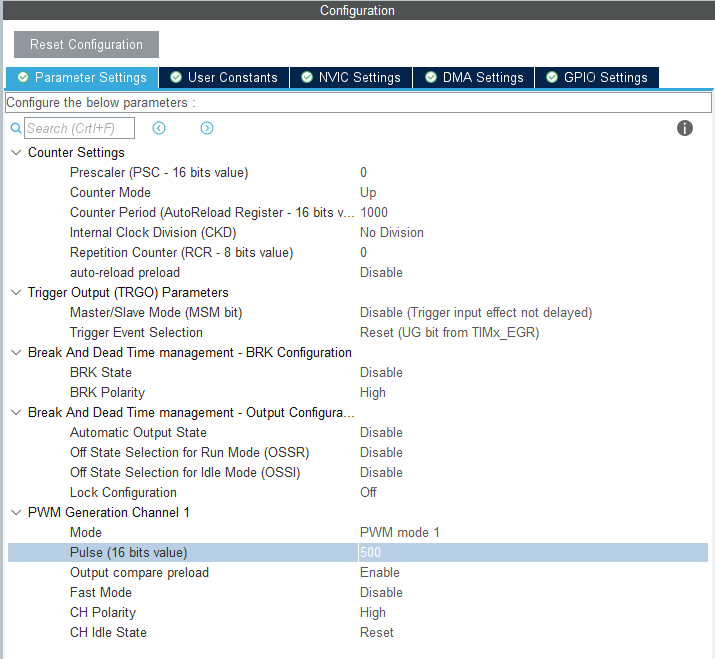The image size is (715, 659).
Task: Select the auto-reload preload label
Action: 125,273
